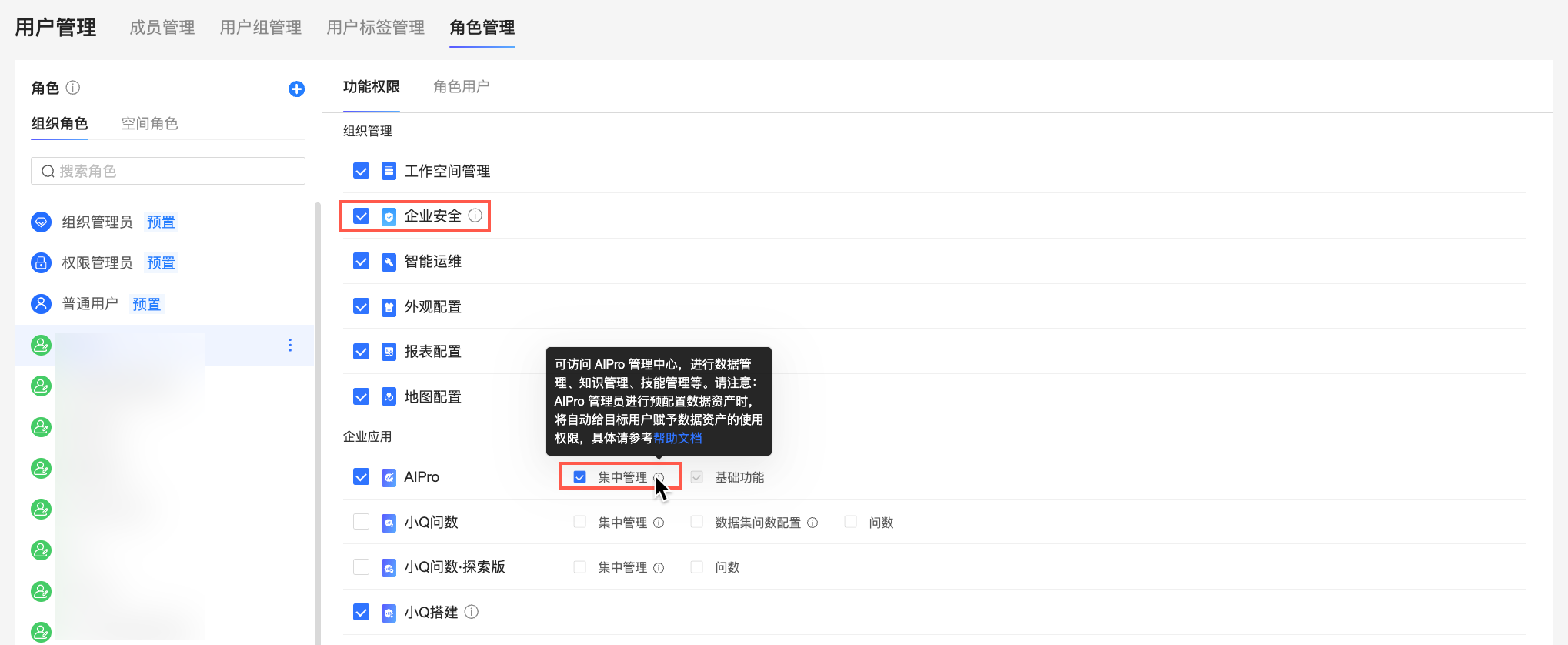Switch to 用户组管理 tab
1568x645 pixels.
pos(261,28)
